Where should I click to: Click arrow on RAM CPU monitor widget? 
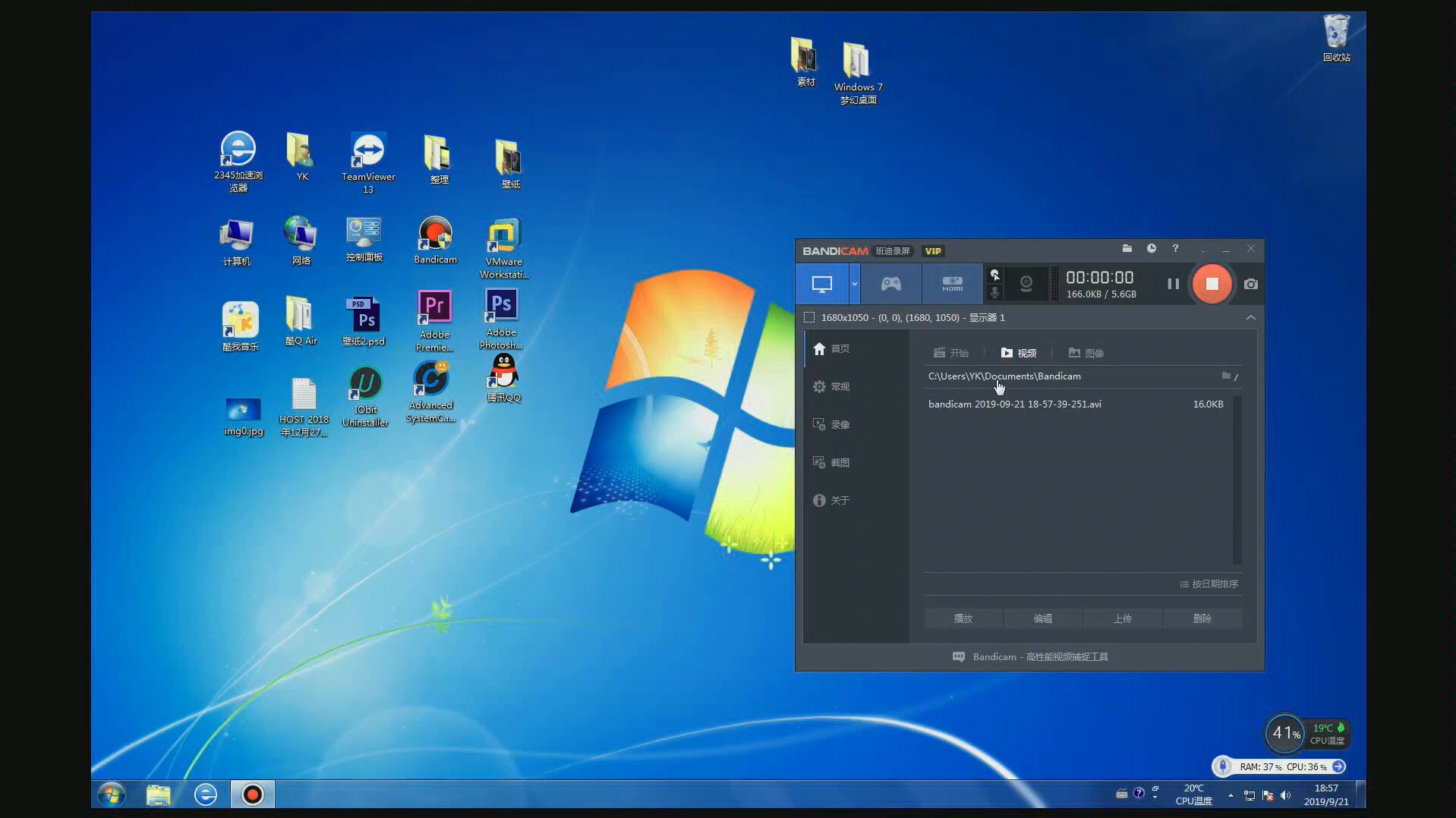coord(1338,766)
